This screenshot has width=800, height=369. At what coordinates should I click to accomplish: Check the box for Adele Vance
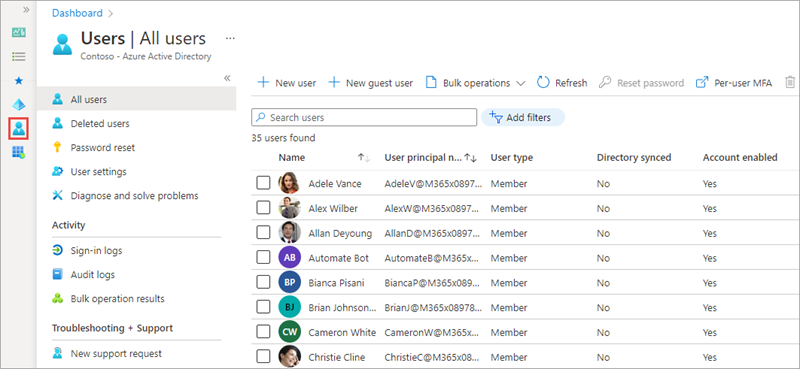pos(263,183)
